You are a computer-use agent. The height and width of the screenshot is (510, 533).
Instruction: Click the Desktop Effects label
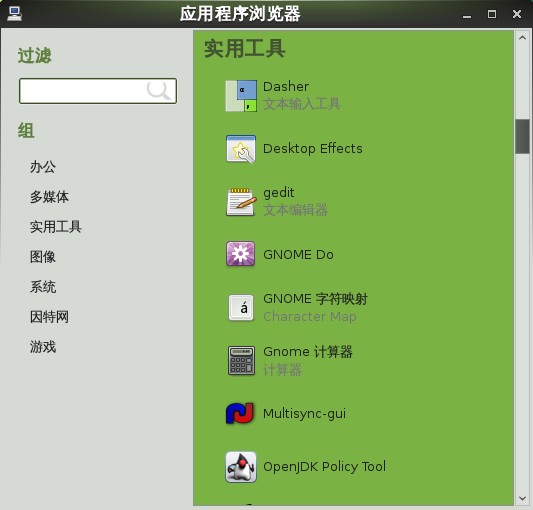pyautogui.click(x=313, y=149)
